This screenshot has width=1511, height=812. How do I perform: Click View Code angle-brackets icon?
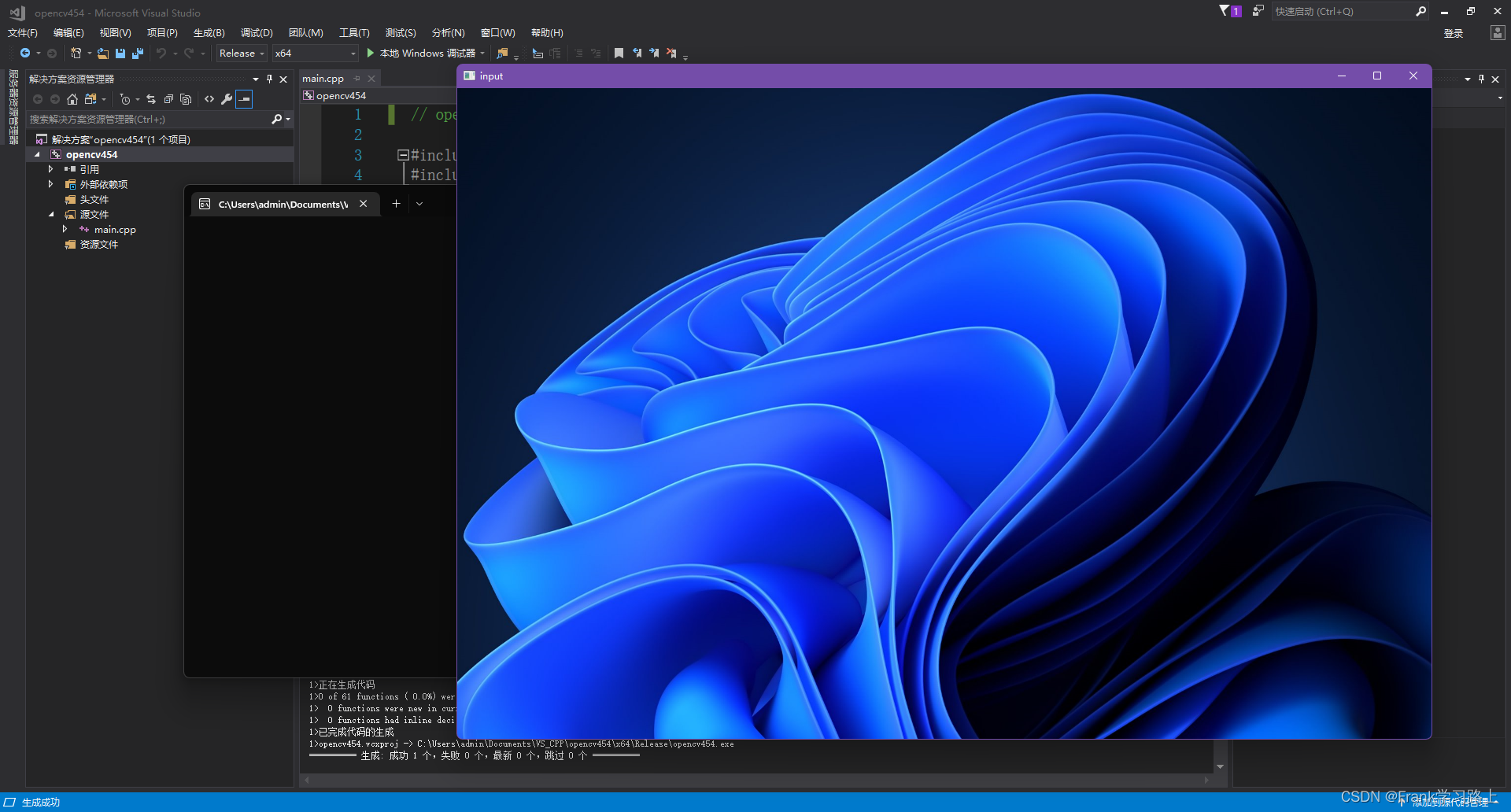tap(209, 99)
